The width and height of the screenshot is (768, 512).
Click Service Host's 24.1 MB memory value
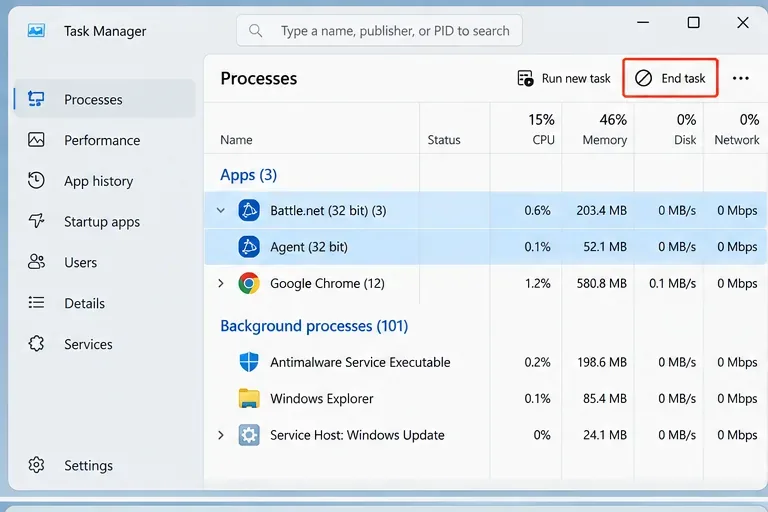[605, 435]
